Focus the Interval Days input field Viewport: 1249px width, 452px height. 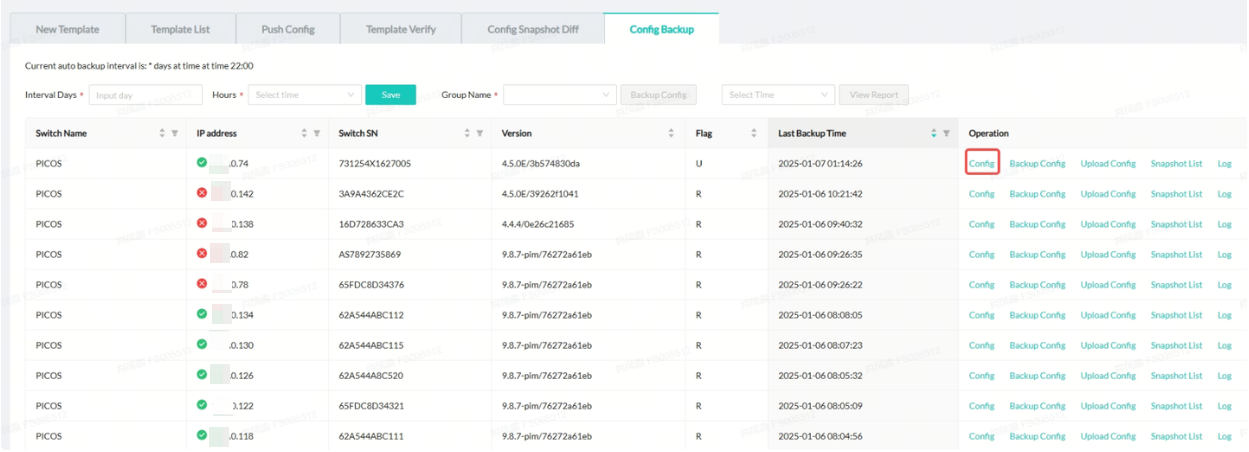point(145,95)
